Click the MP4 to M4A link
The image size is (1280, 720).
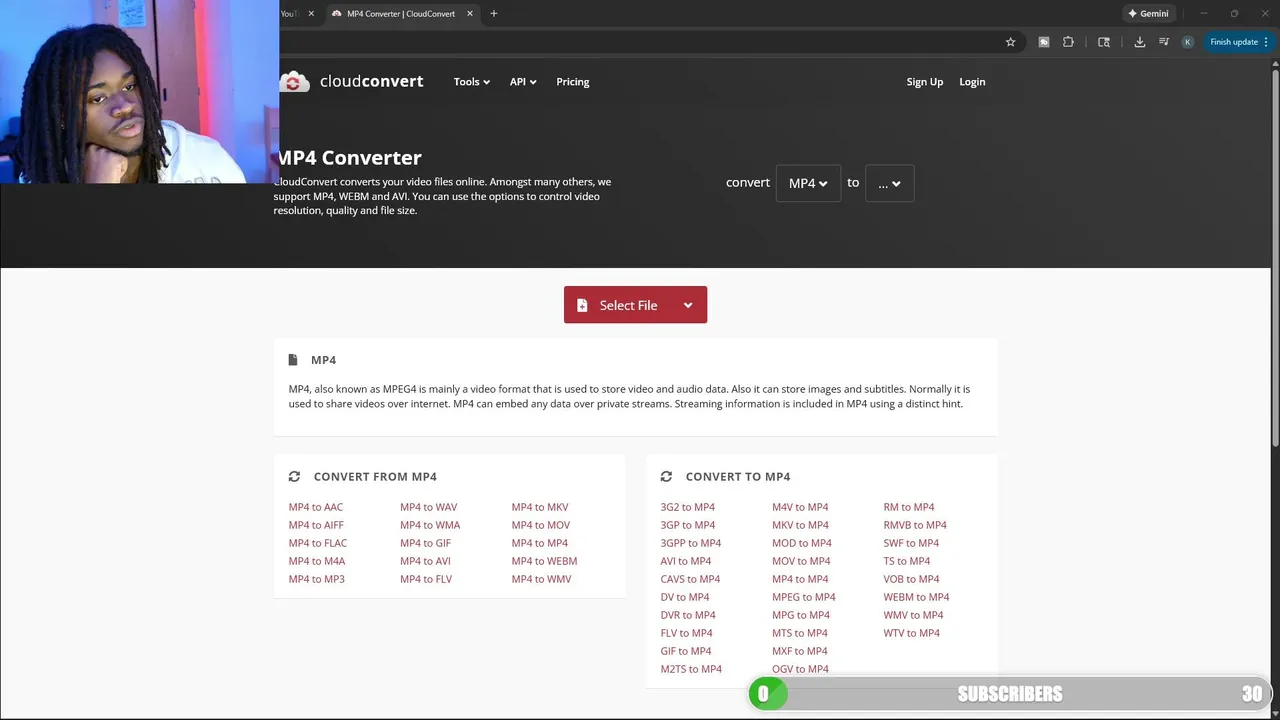point(317,561)
